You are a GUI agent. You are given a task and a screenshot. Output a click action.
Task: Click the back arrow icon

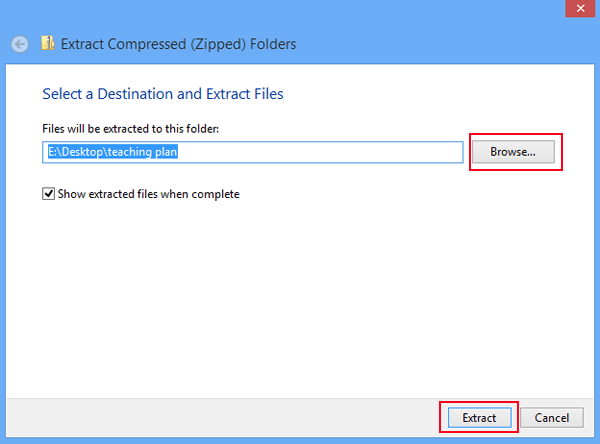20,44
